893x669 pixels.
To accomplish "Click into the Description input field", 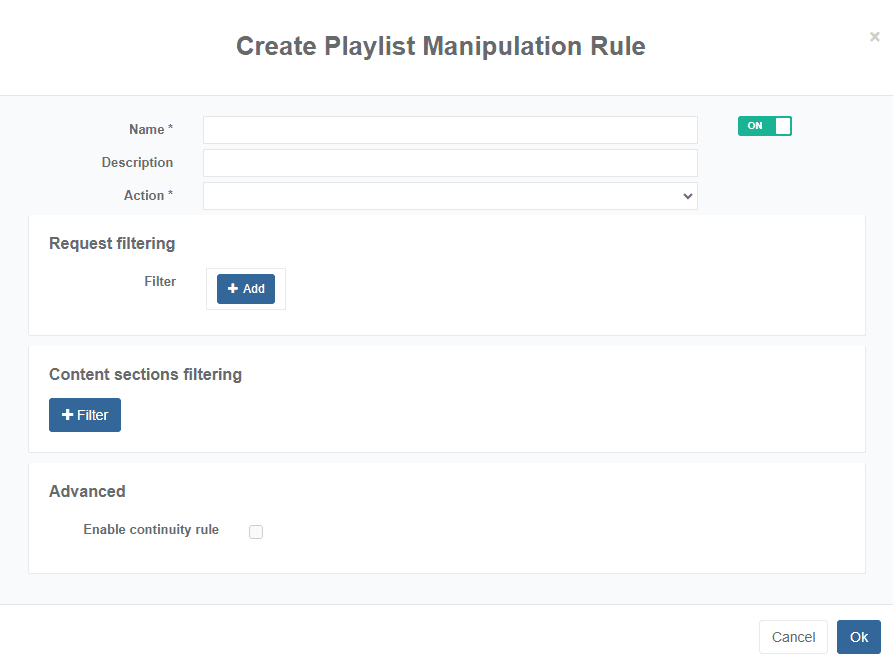I will [x=450, y=162].
